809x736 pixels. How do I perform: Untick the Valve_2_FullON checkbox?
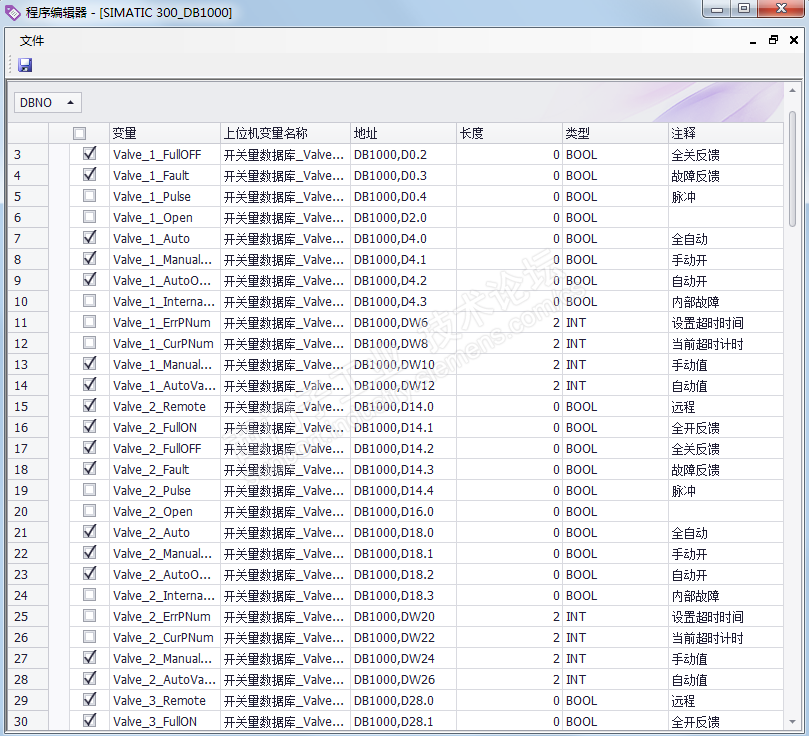[x=90, y=427]
